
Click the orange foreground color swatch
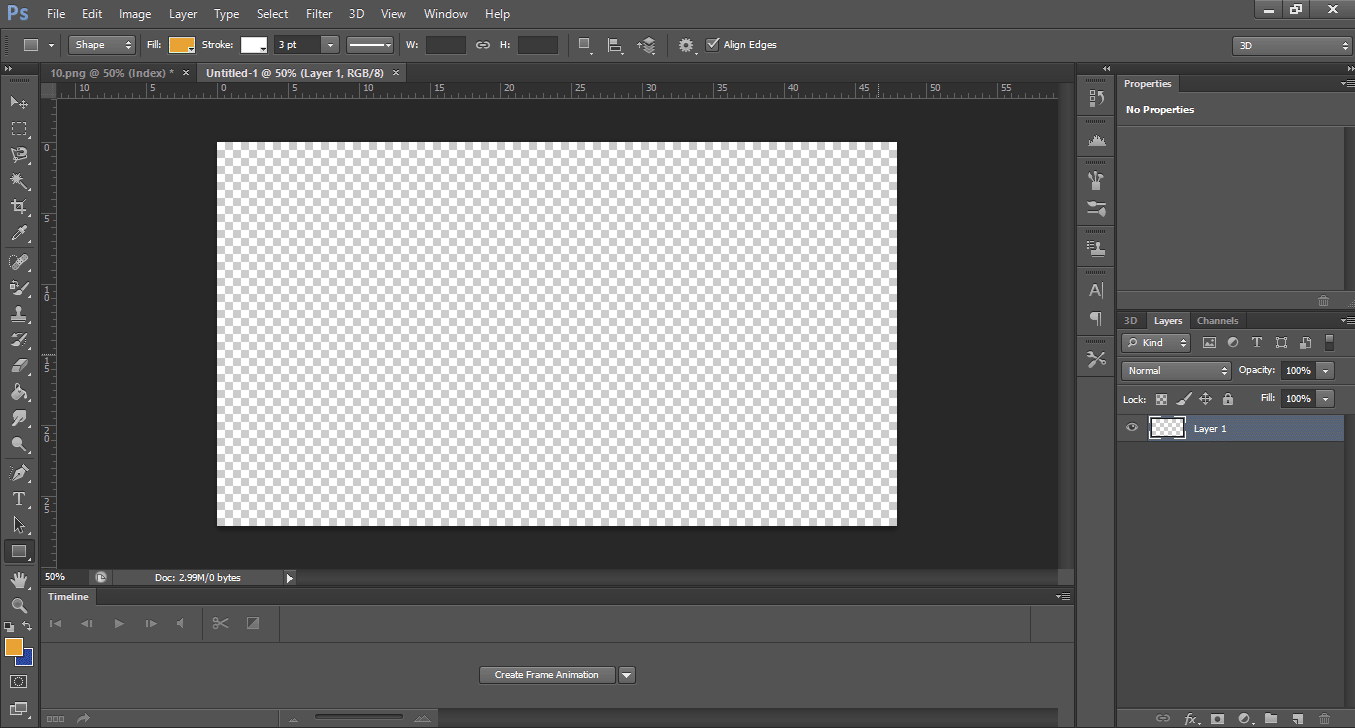[x=14, y=647]
